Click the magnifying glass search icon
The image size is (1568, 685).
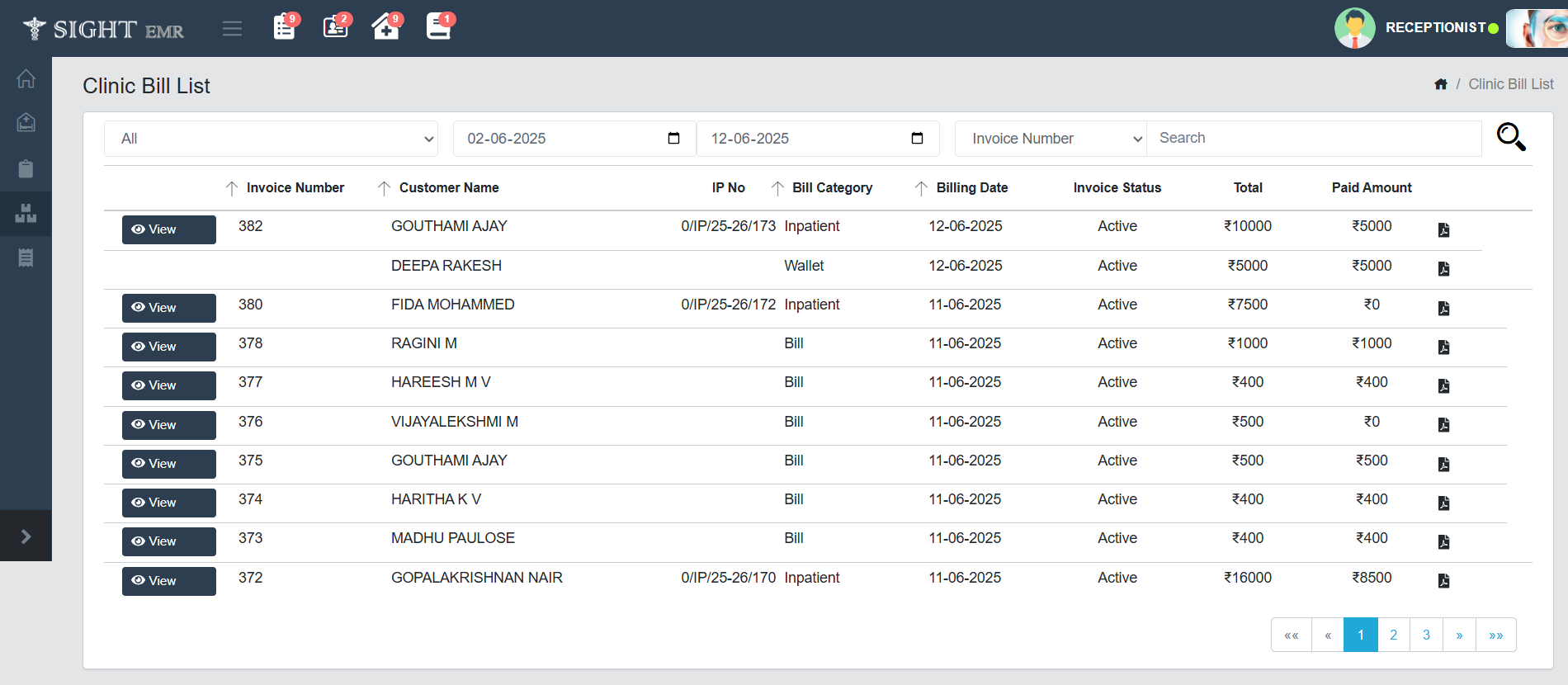pyautogui.click(x=1511, y=137)
